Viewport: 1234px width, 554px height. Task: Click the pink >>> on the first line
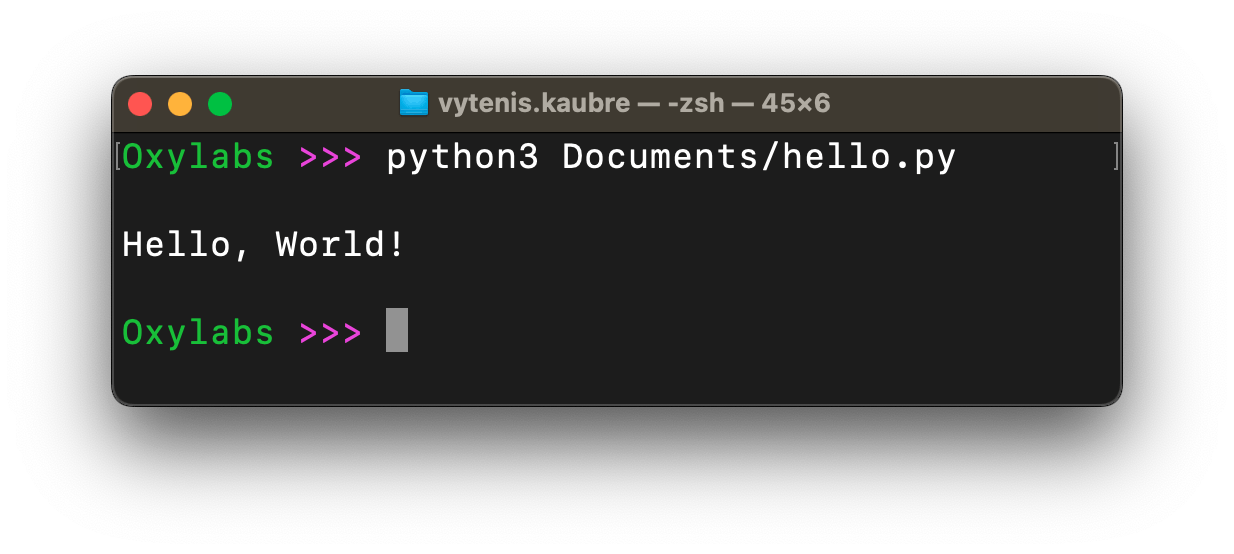(x=331, y=158)
